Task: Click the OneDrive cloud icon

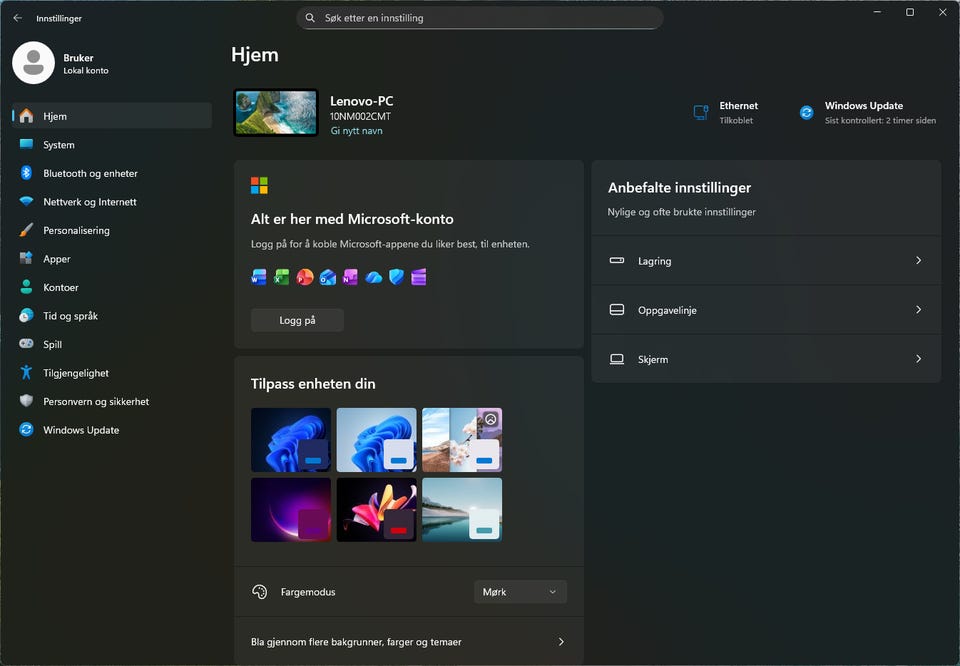Action: point(373,278)
